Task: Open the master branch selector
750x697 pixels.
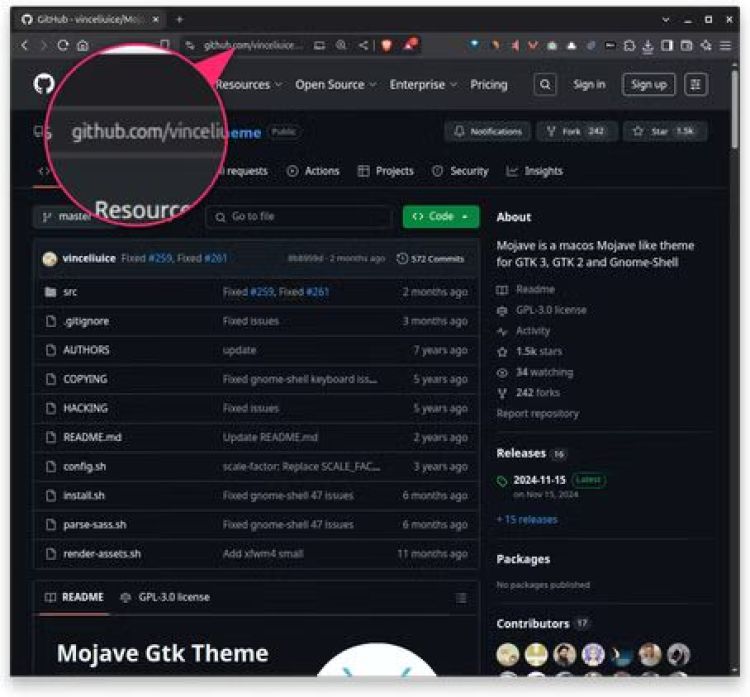Action: [x=66, y=217]
